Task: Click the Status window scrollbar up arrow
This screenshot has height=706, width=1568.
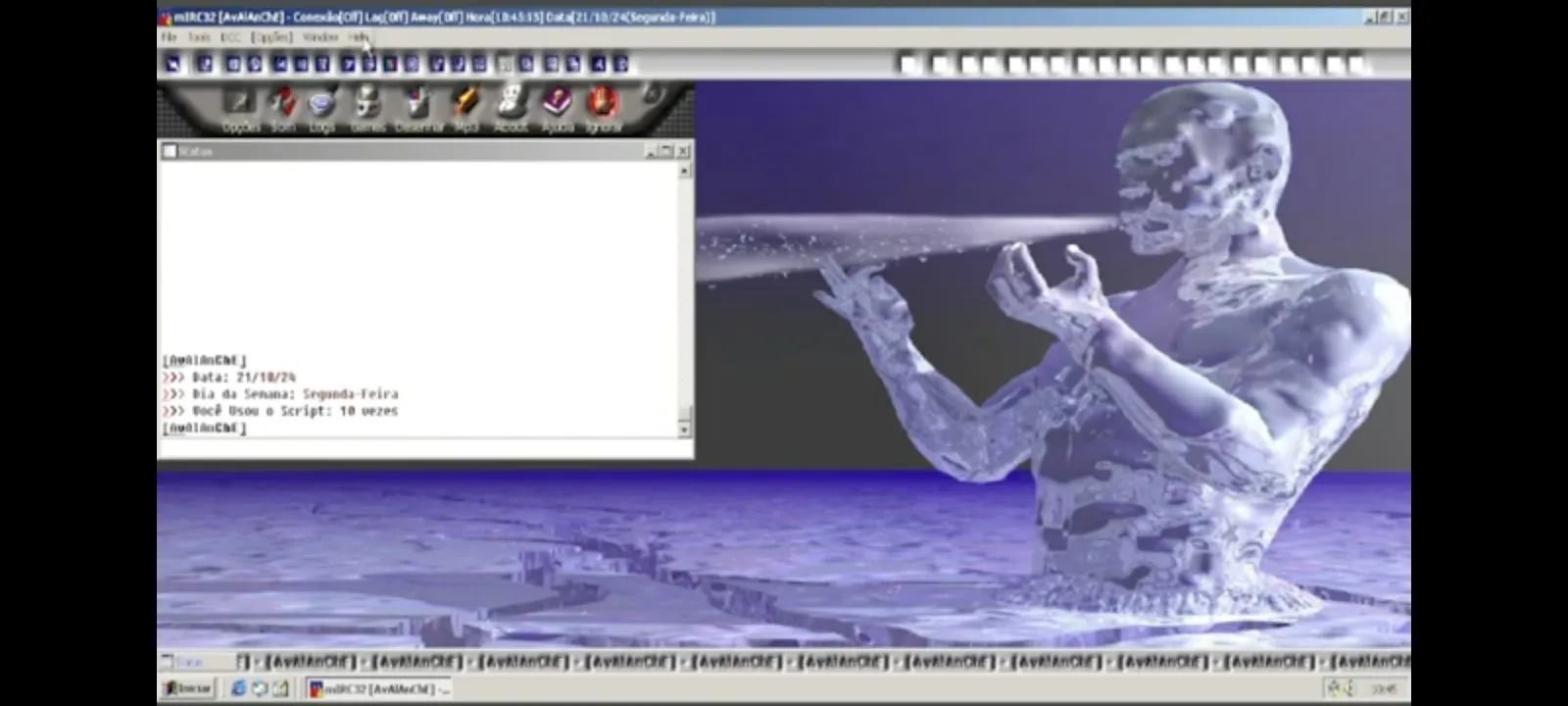Action: (684, 171)
